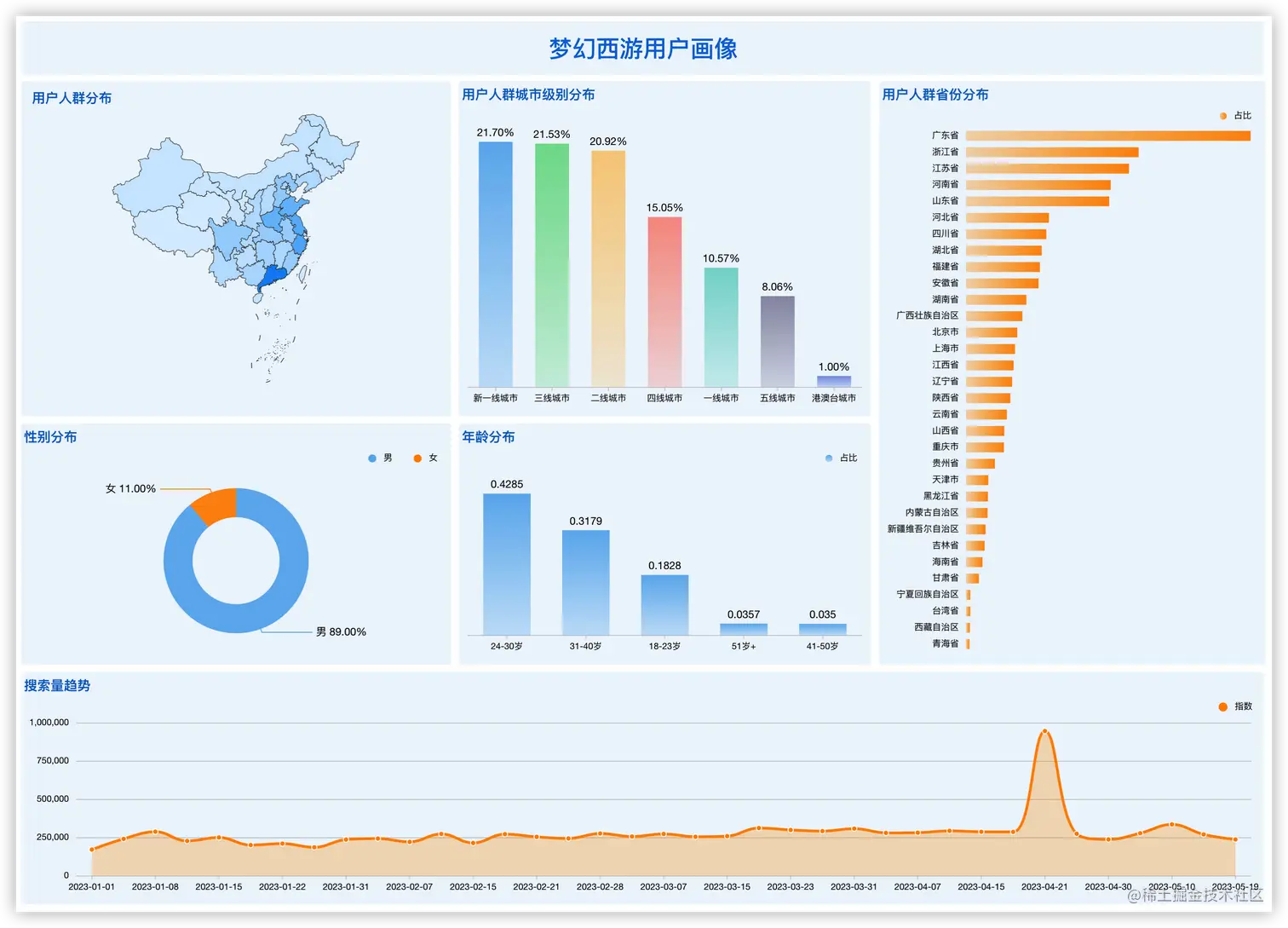Click the 2023-01-08 data point on trend
This screenshot has width=1288, height=928.
point(155,832)
